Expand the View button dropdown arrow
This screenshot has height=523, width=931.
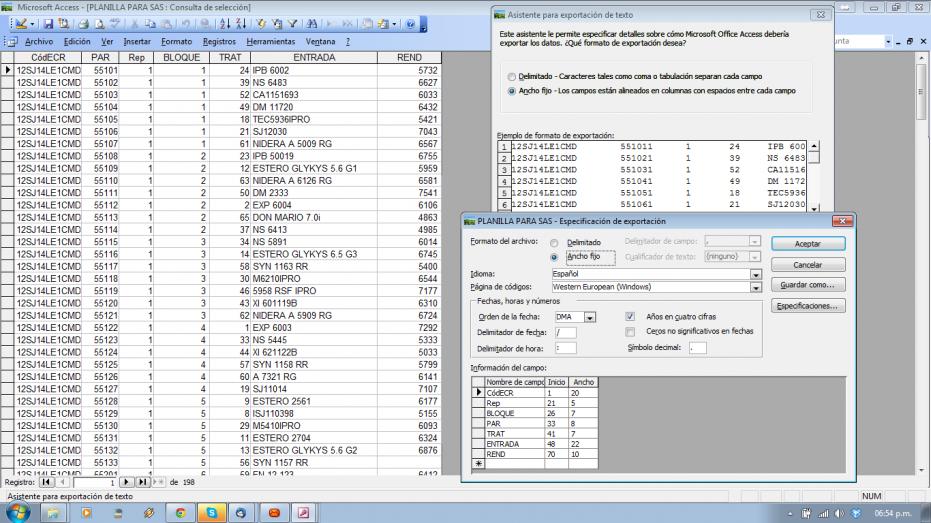[32, 24]
